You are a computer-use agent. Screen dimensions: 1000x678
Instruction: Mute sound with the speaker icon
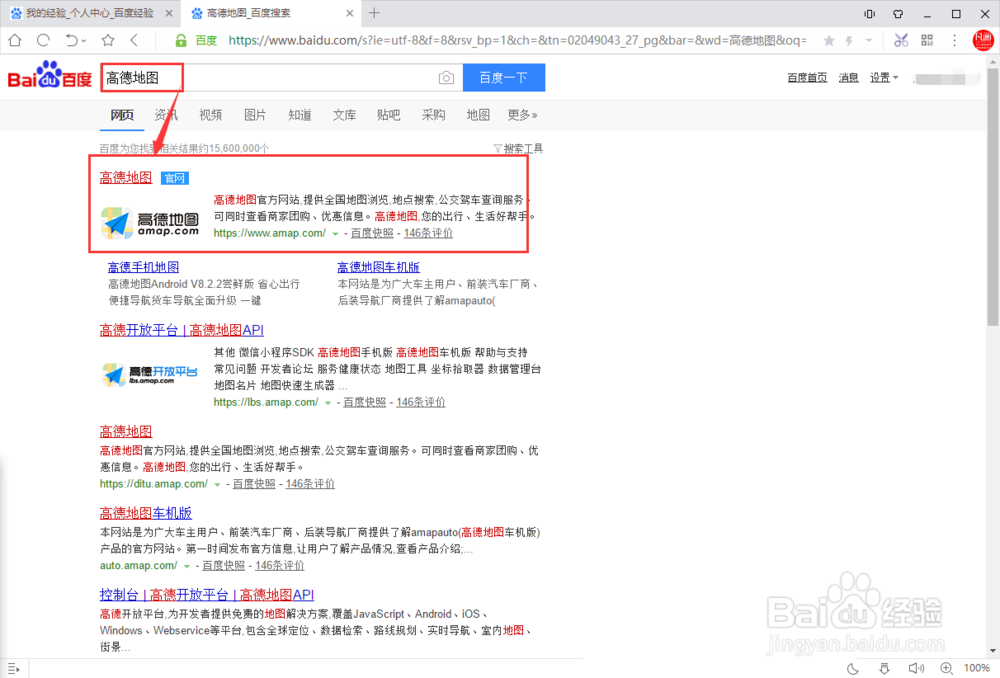pos(916,668)
